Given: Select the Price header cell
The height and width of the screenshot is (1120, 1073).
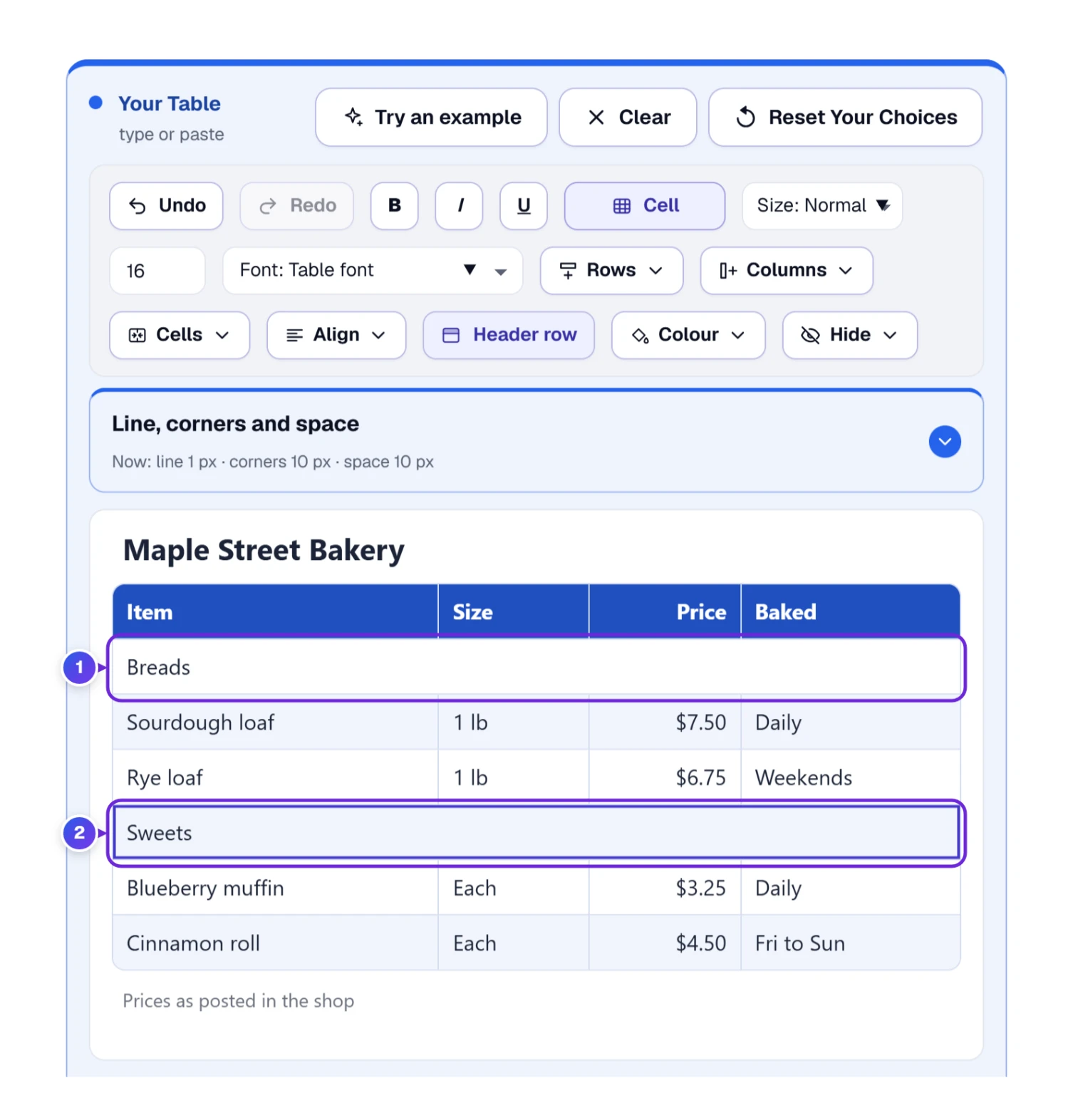Looking at the screenshot, I should (x=665, y=612).
